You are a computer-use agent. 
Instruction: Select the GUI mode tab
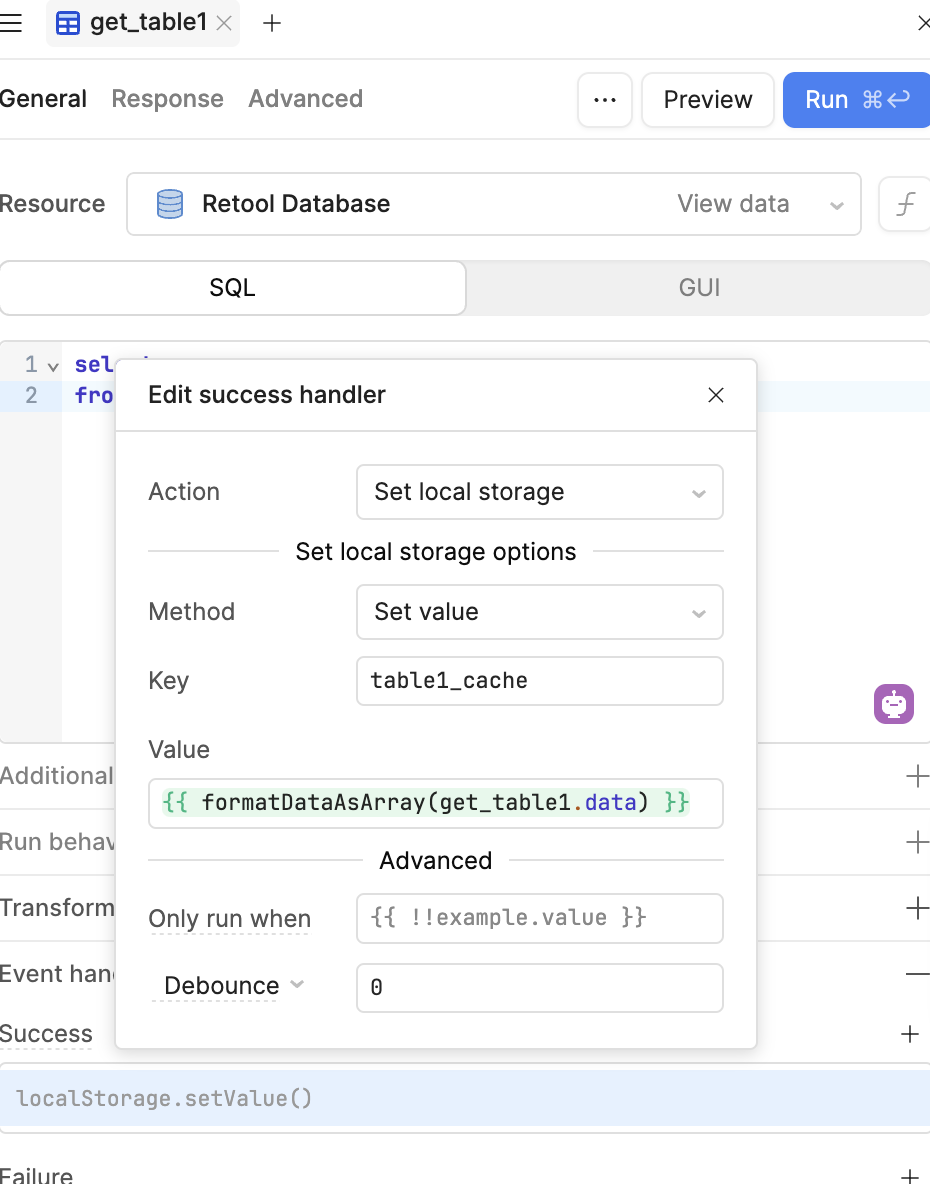699,288
